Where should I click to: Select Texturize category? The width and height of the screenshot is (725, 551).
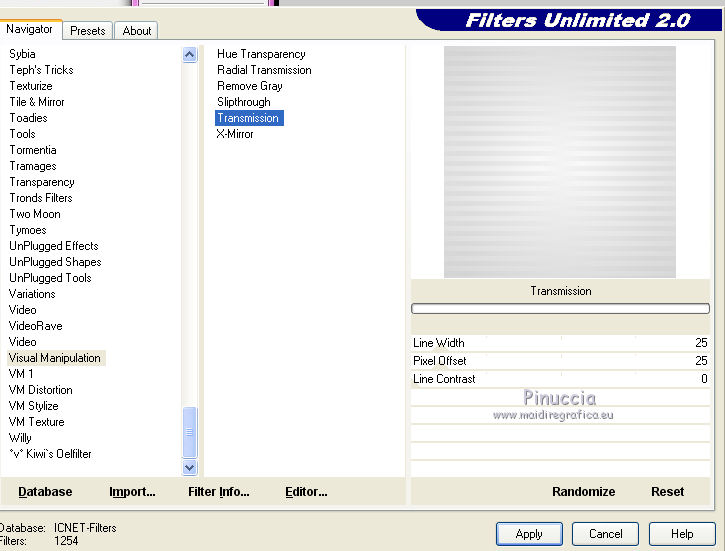(x=31, y=86)
